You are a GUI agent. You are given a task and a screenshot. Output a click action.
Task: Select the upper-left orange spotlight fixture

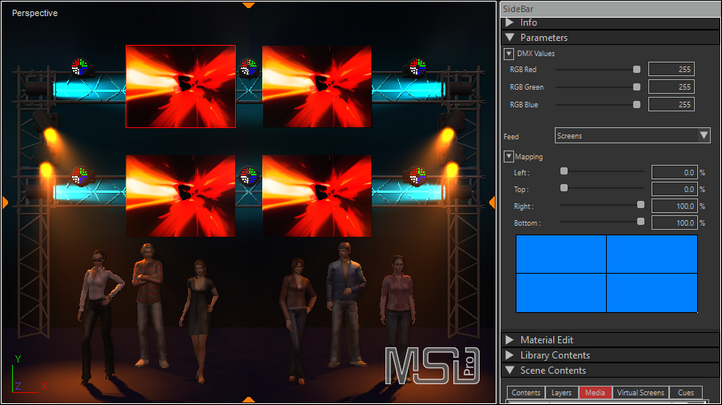[47, 126]
